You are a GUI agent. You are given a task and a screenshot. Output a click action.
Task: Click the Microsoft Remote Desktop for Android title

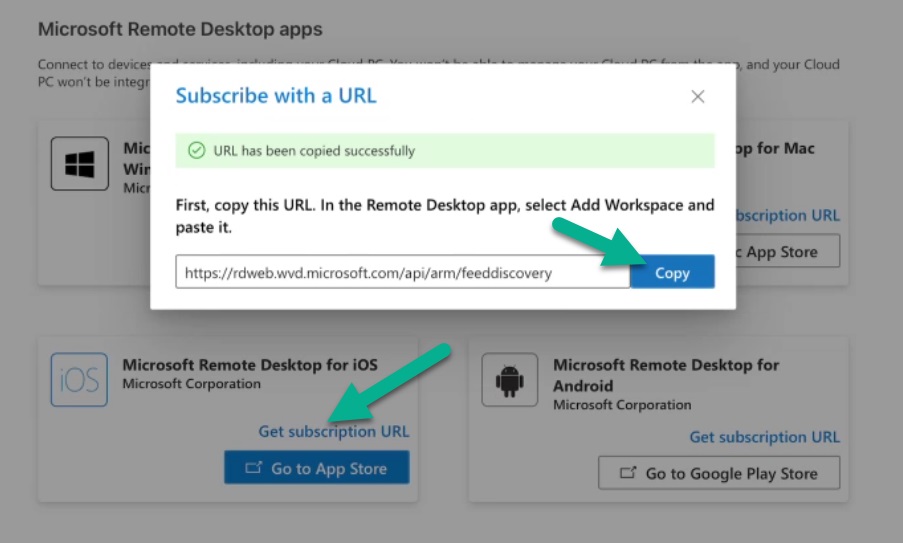666,375
